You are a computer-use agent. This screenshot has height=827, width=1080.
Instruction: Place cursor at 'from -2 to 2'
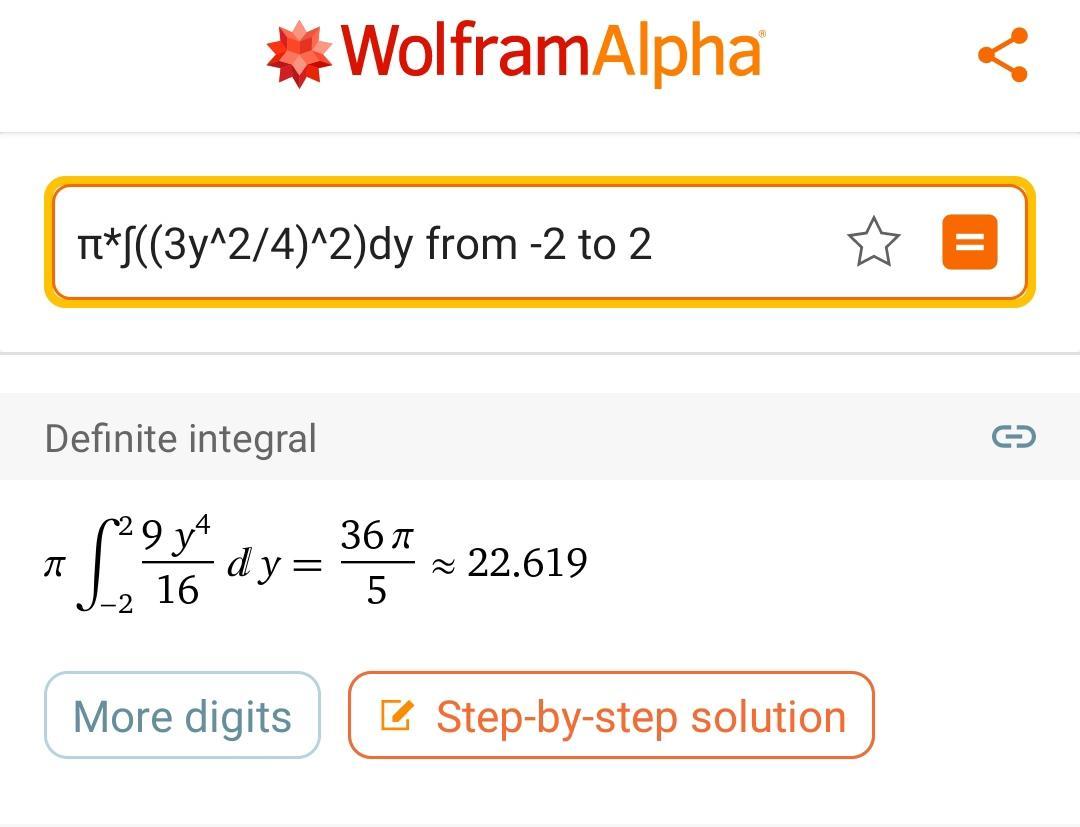(540, 244)
